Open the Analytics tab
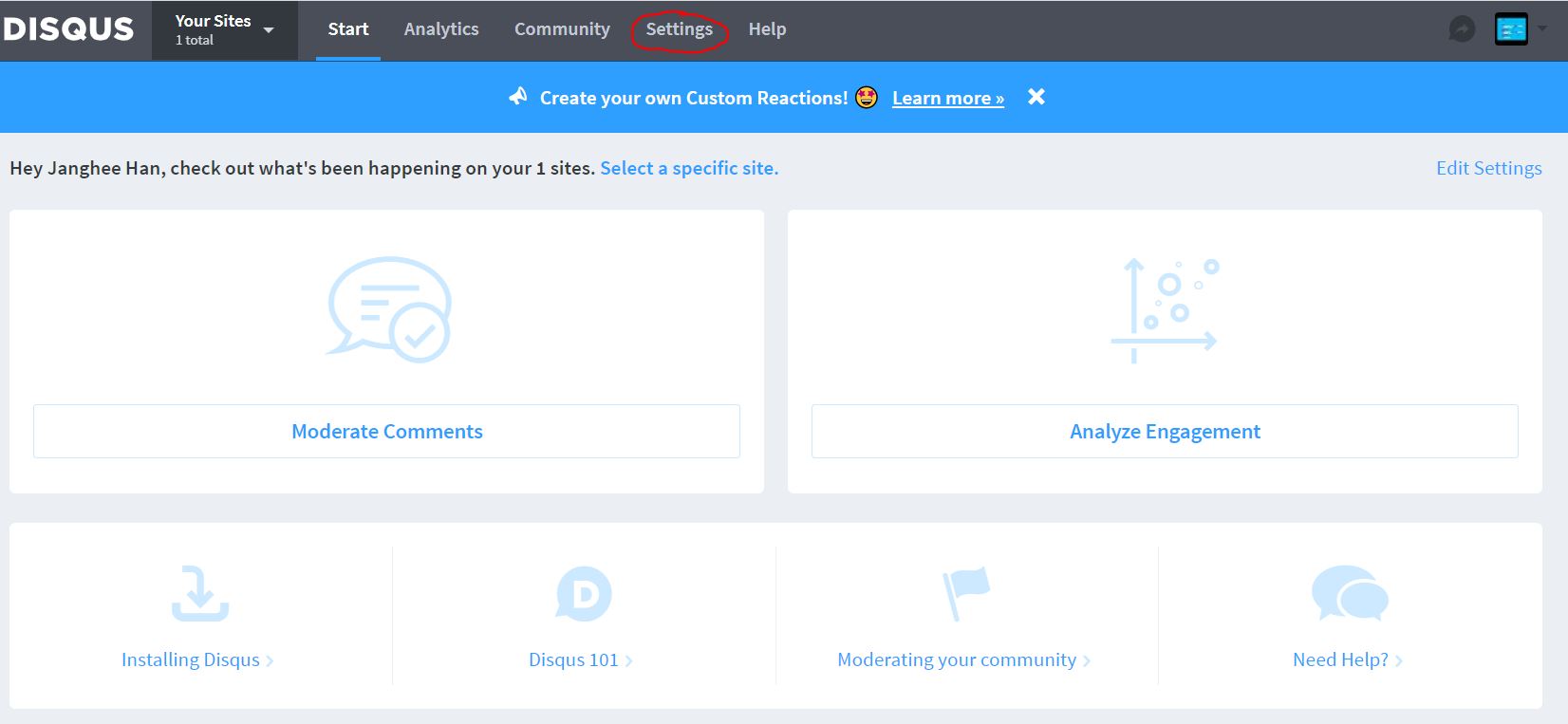 [441, 29]
